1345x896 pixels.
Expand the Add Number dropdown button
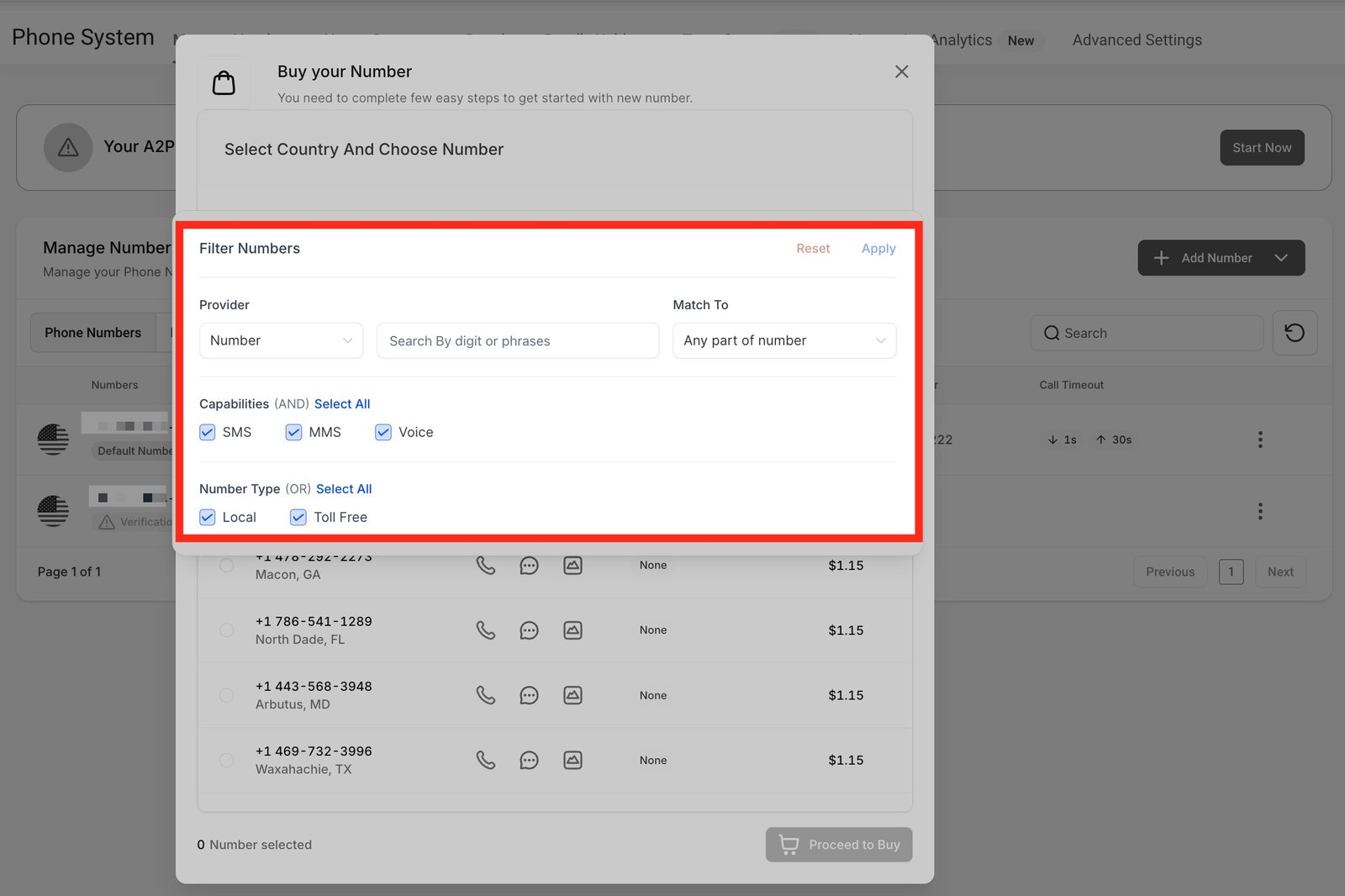(1280, 258)
